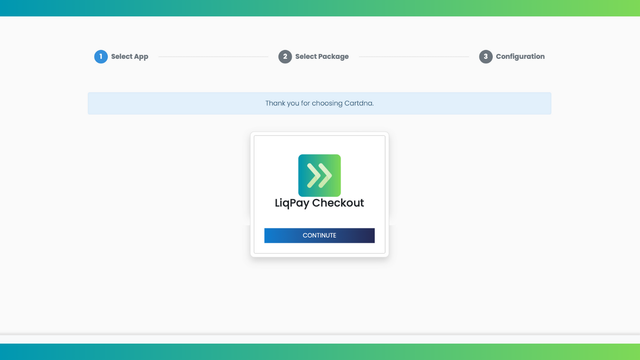640x360 pixels.
Task: Click the LiqPay Checkout app logo
Action: point(319,176)
